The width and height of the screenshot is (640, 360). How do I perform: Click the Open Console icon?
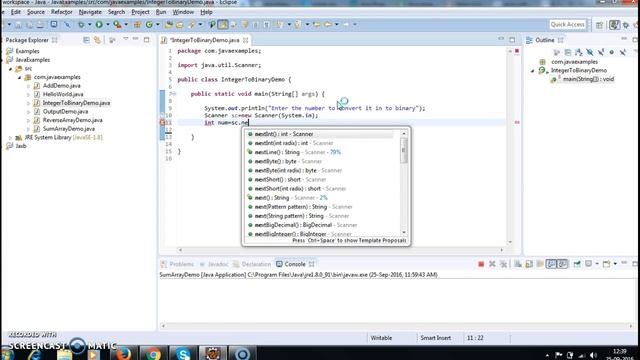(x=607, y=264)
